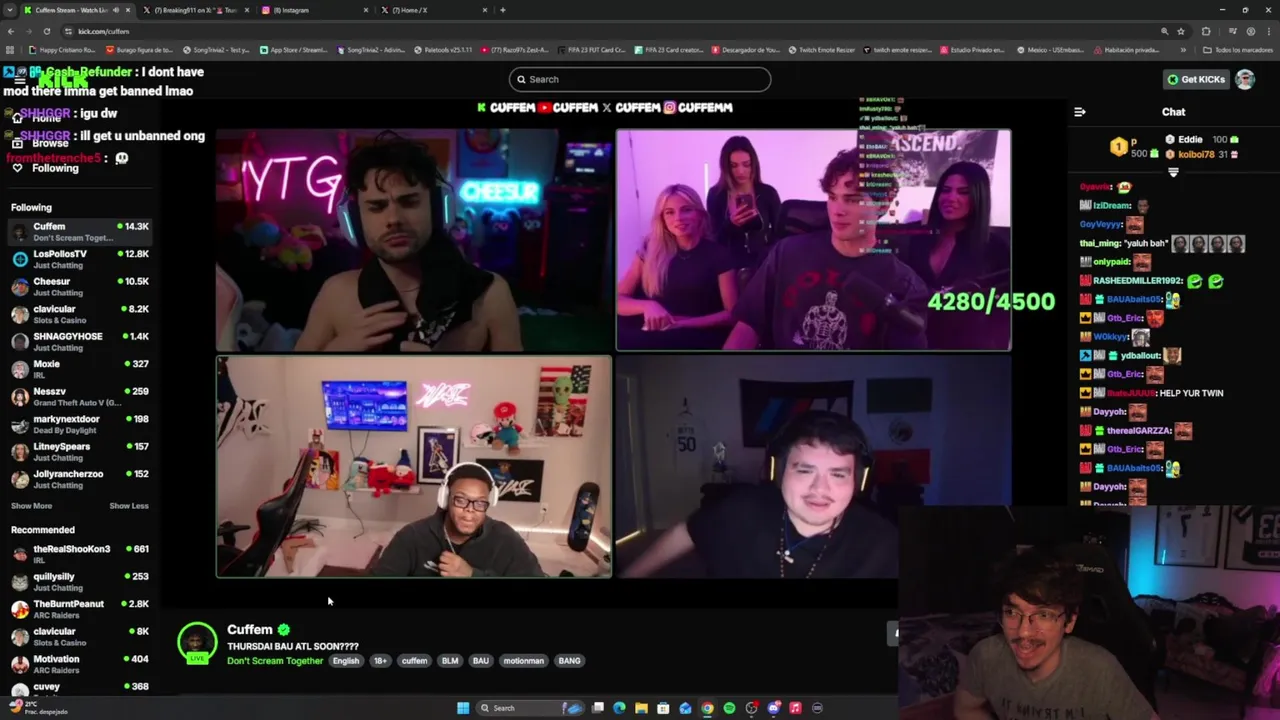Screen dimensions: 1280x720
Task: Select the motionman tag
Action: [524, 661]
